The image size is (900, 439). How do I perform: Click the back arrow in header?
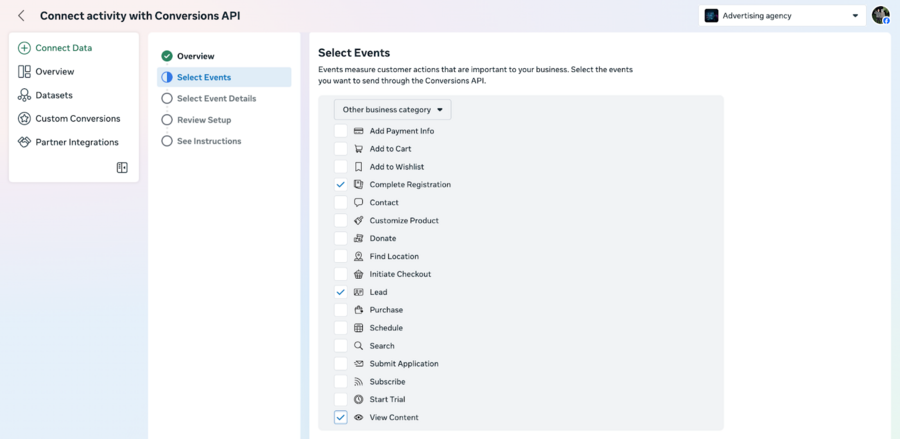tap(21, 16)
